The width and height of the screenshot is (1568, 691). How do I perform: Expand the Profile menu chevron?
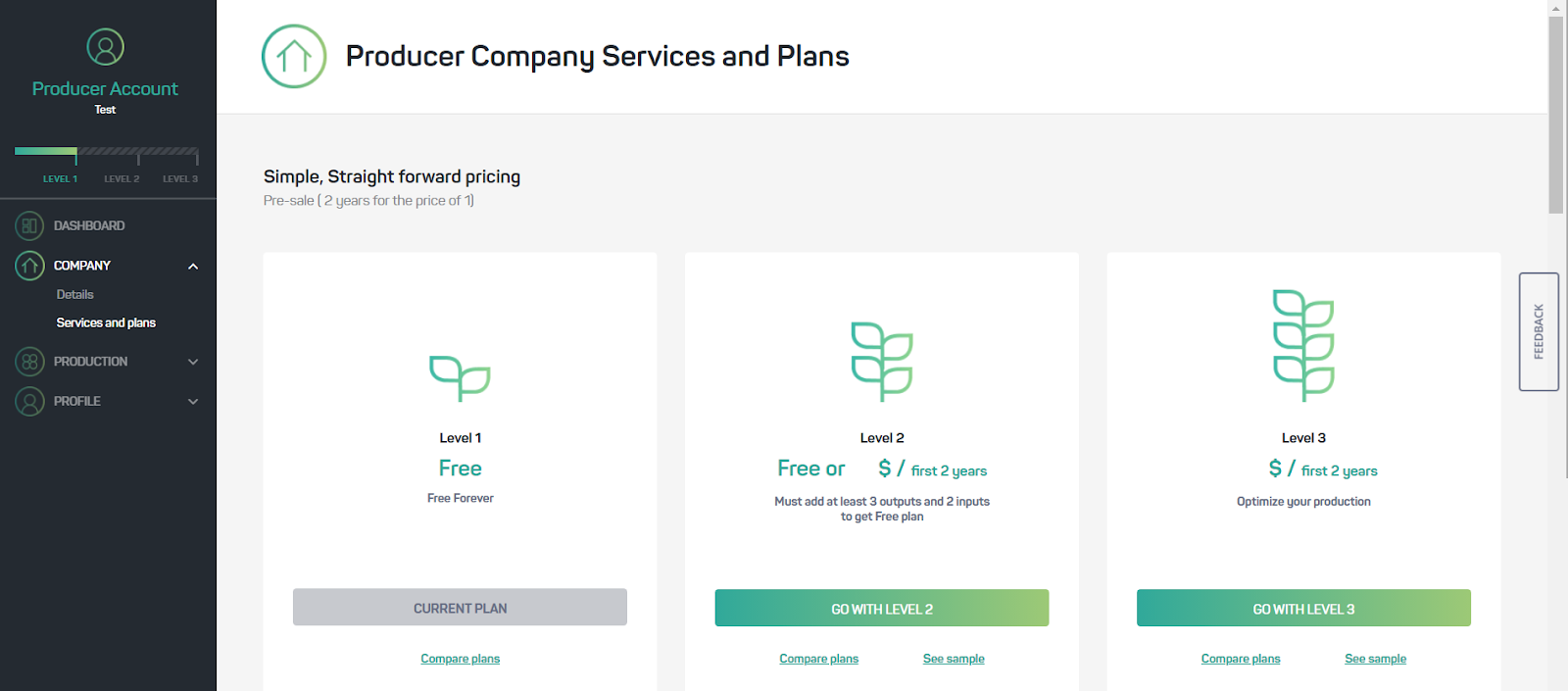click(193, 401)
